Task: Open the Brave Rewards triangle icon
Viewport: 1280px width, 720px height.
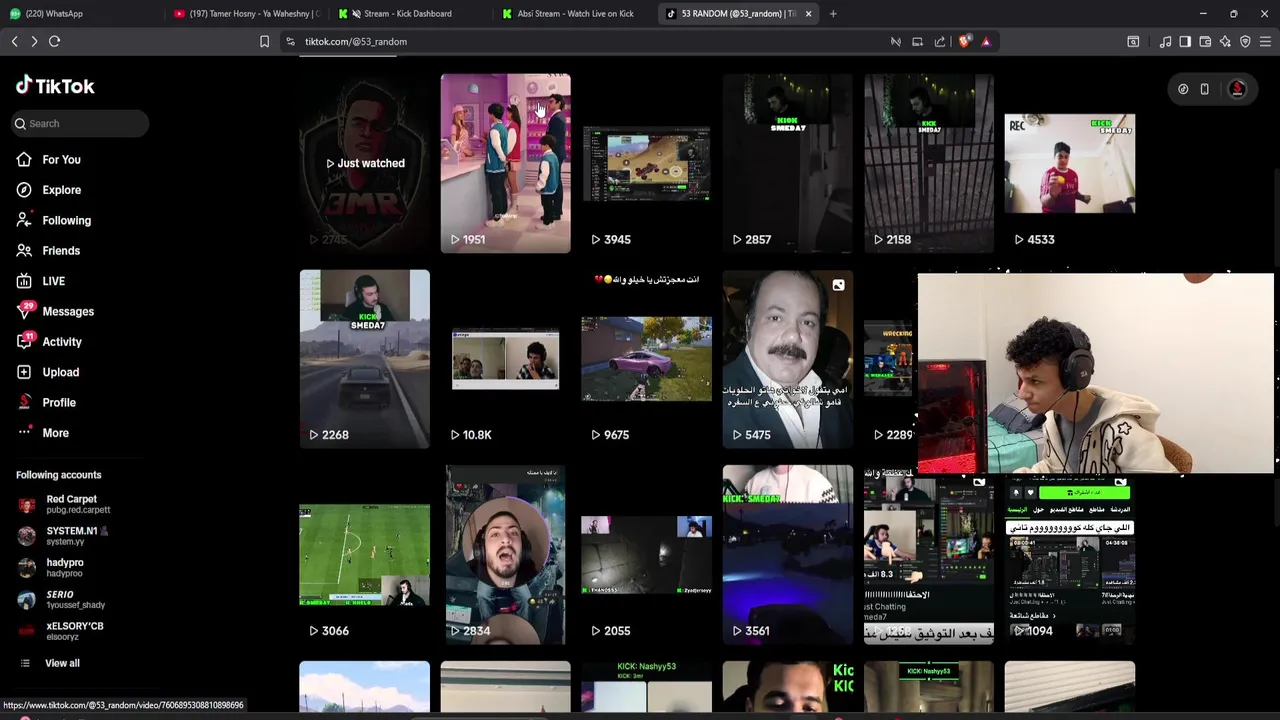Action: [x=986, y=41]
